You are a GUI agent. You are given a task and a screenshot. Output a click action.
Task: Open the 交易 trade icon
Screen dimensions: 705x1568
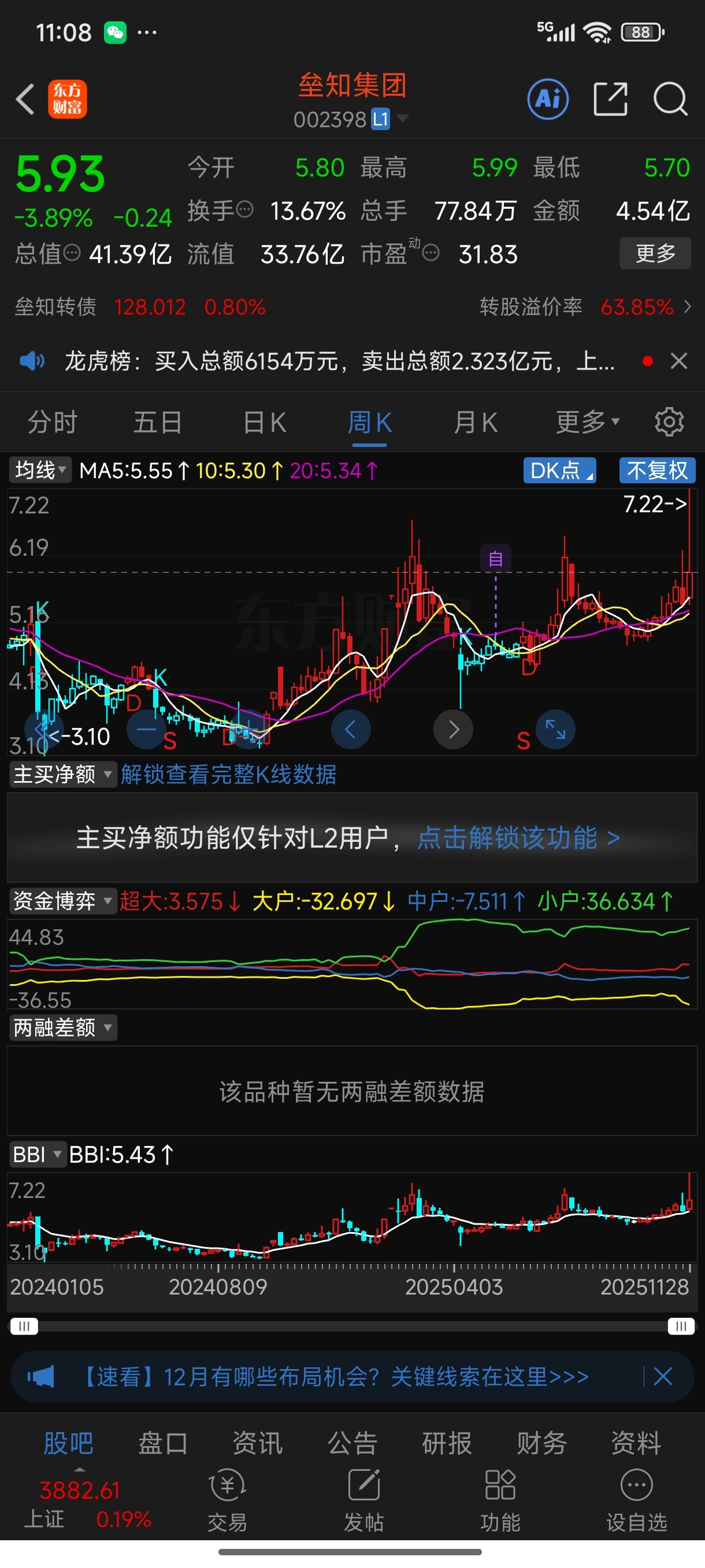click(227, 1500)
